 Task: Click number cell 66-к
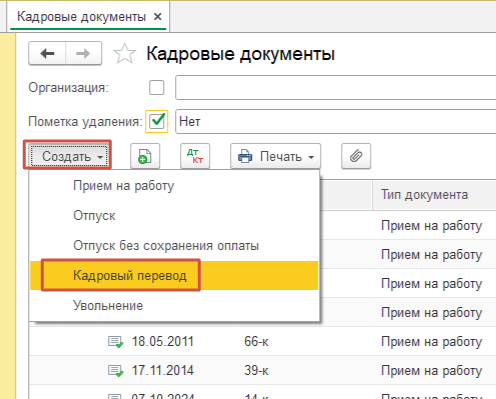coord(256,342)
